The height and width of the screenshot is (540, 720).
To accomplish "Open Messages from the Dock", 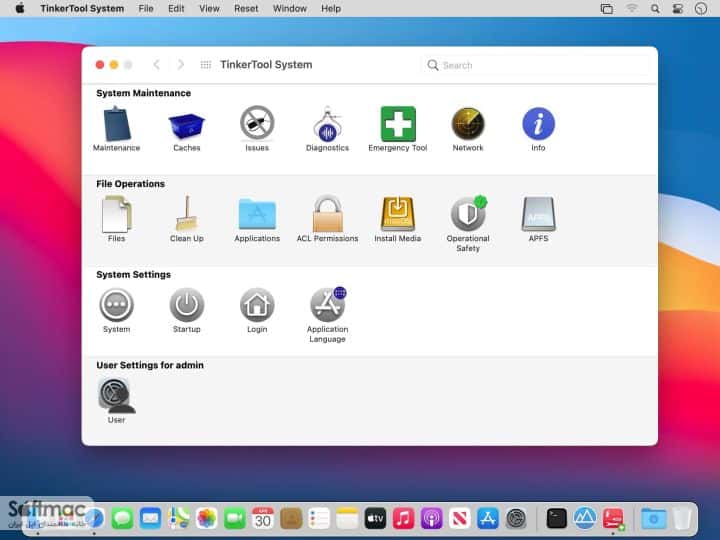I will click(x=122, y=519).
